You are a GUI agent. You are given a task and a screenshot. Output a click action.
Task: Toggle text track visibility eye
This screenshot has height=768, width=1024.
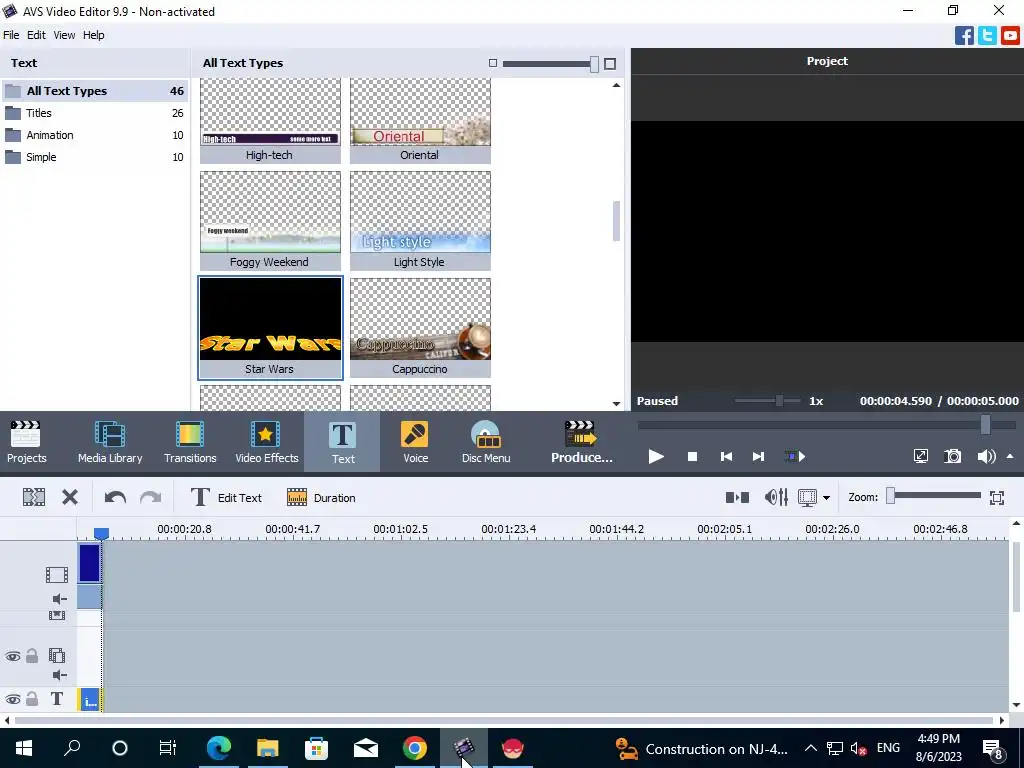[12, 699]
